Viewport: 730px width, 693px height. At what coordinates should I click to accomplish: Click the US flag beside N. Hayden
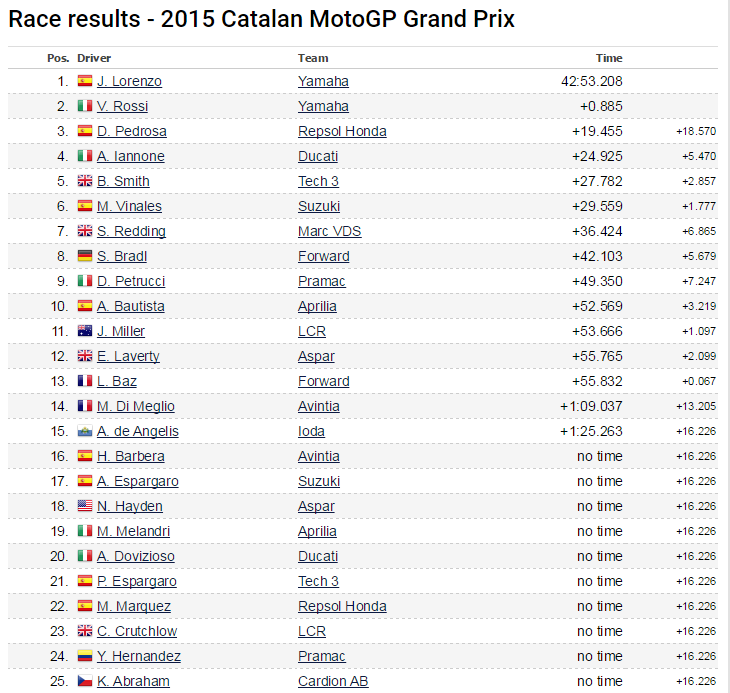tap(85, 506)
